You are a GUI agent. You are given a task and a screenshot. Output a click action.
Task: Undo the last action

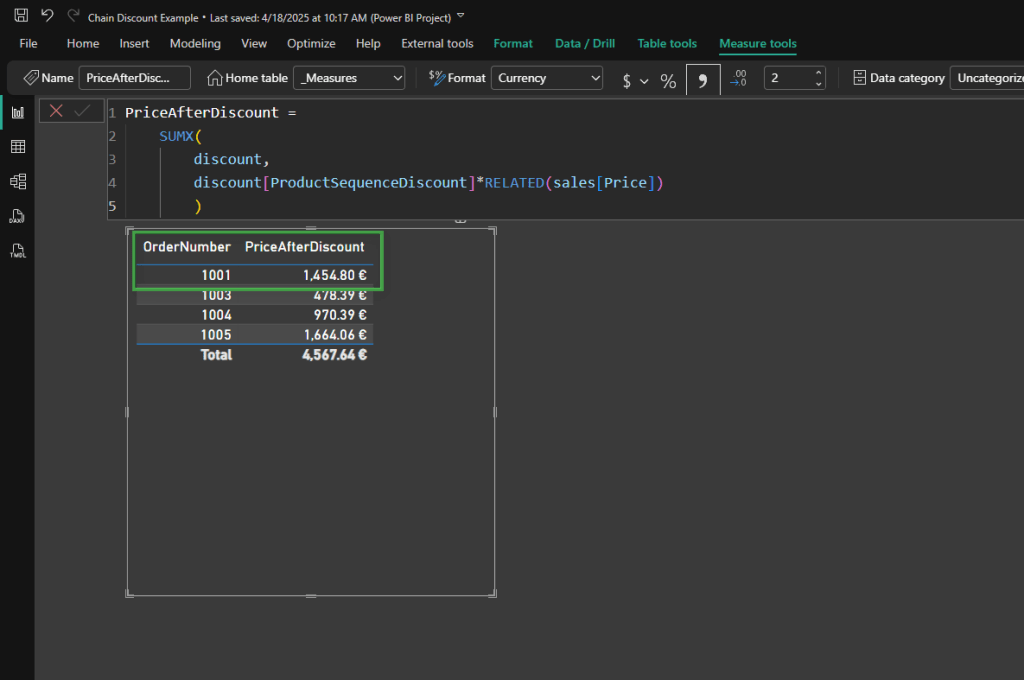click(x=47, y=16)
